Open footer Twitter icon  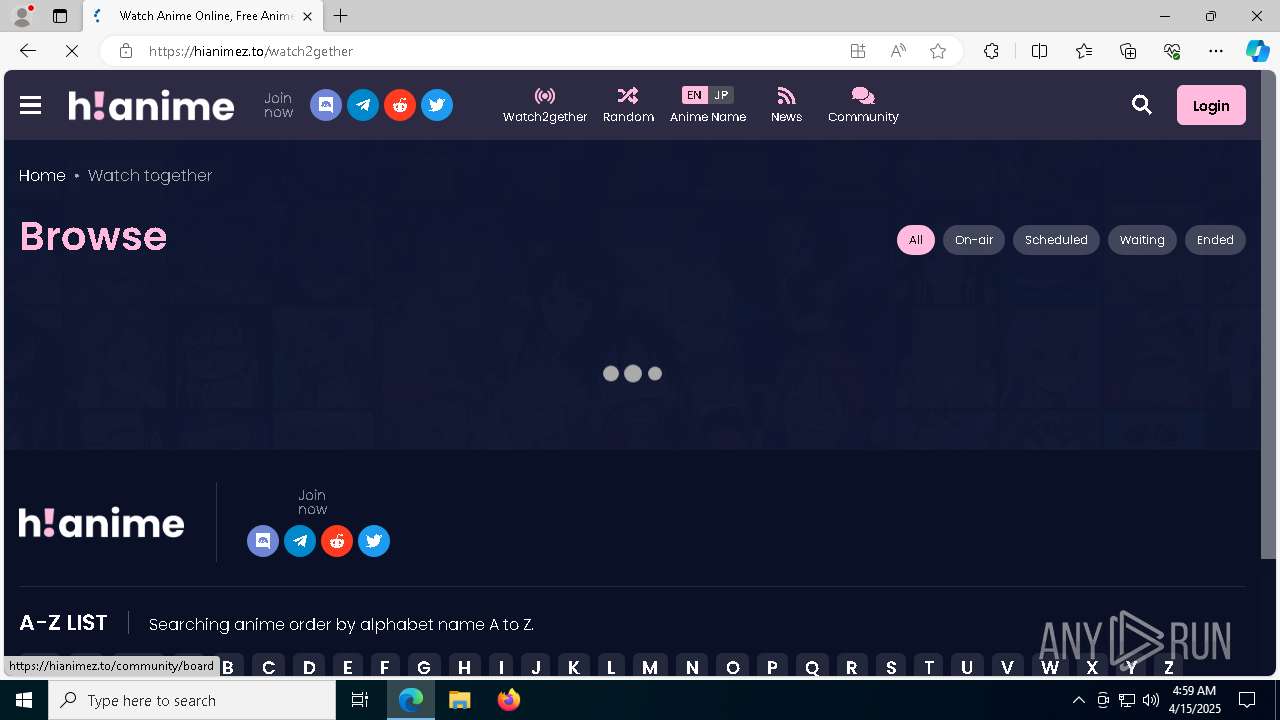click(374, 541)
